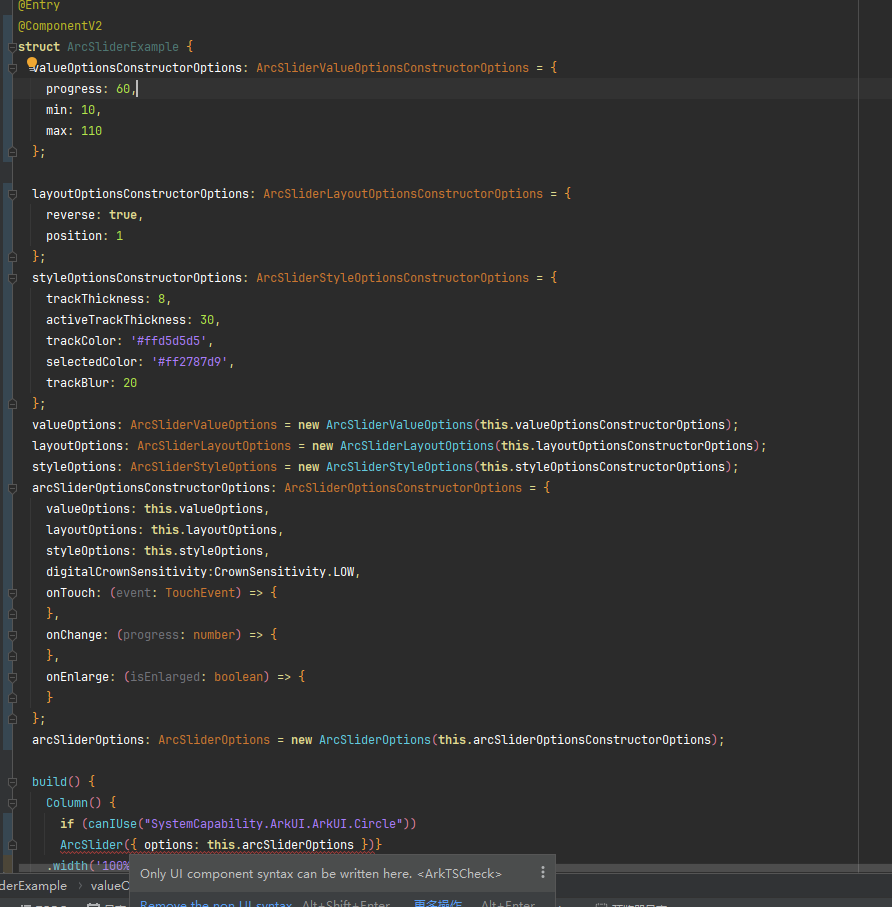The image size is (892, 907).
Task: Fold the valueOptionsConstructorOptions object
Action: (12, 68)
